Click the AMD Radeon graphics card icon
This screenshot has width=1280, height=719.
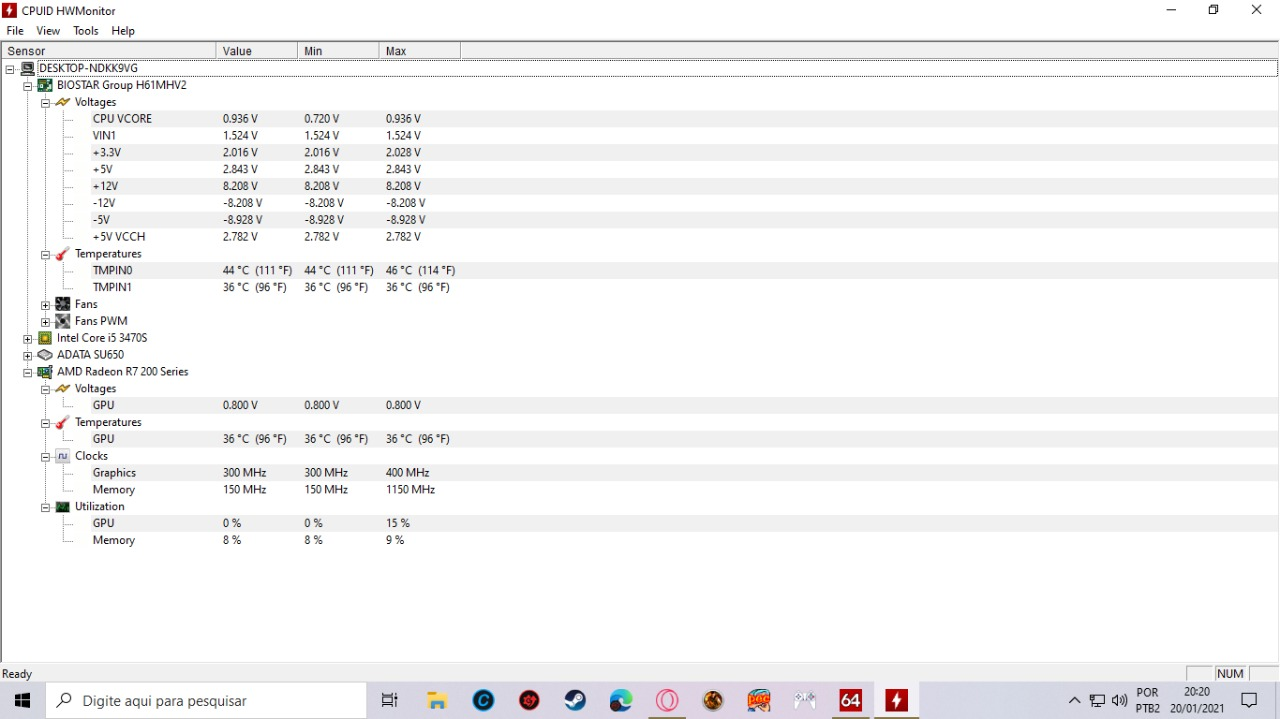pyautogui.click(x=45, y=372)
